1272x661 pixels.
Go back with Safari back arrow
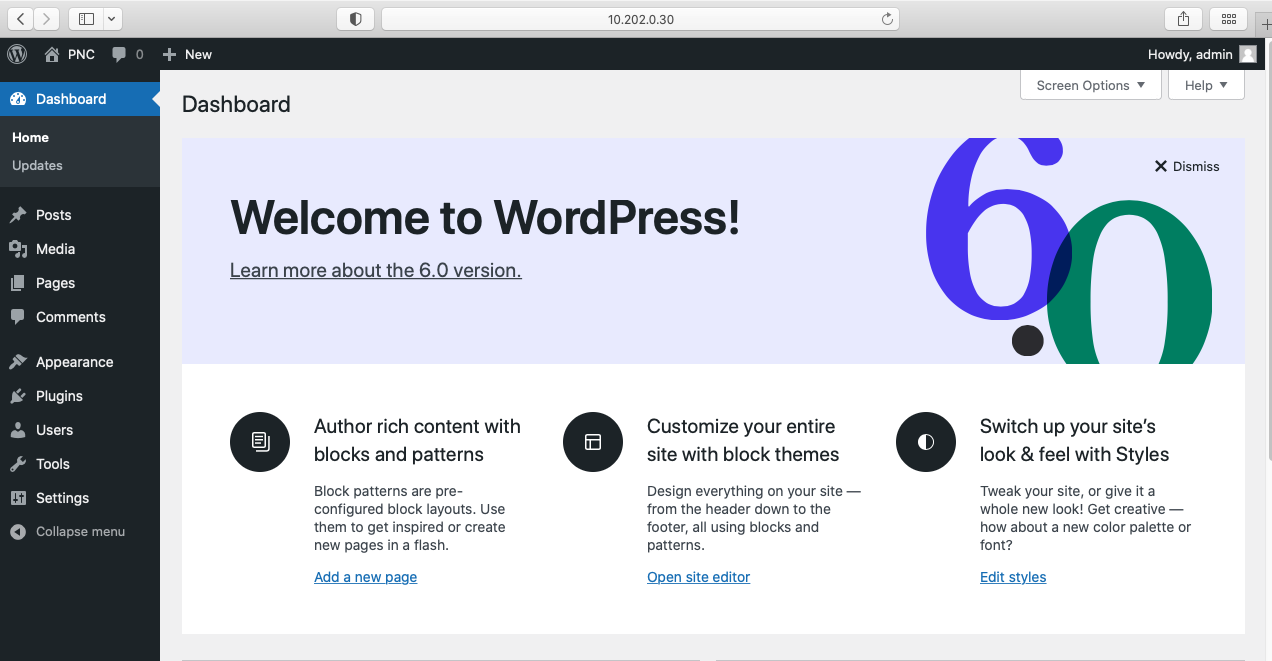pyautogui.click(x=21, y=19)
